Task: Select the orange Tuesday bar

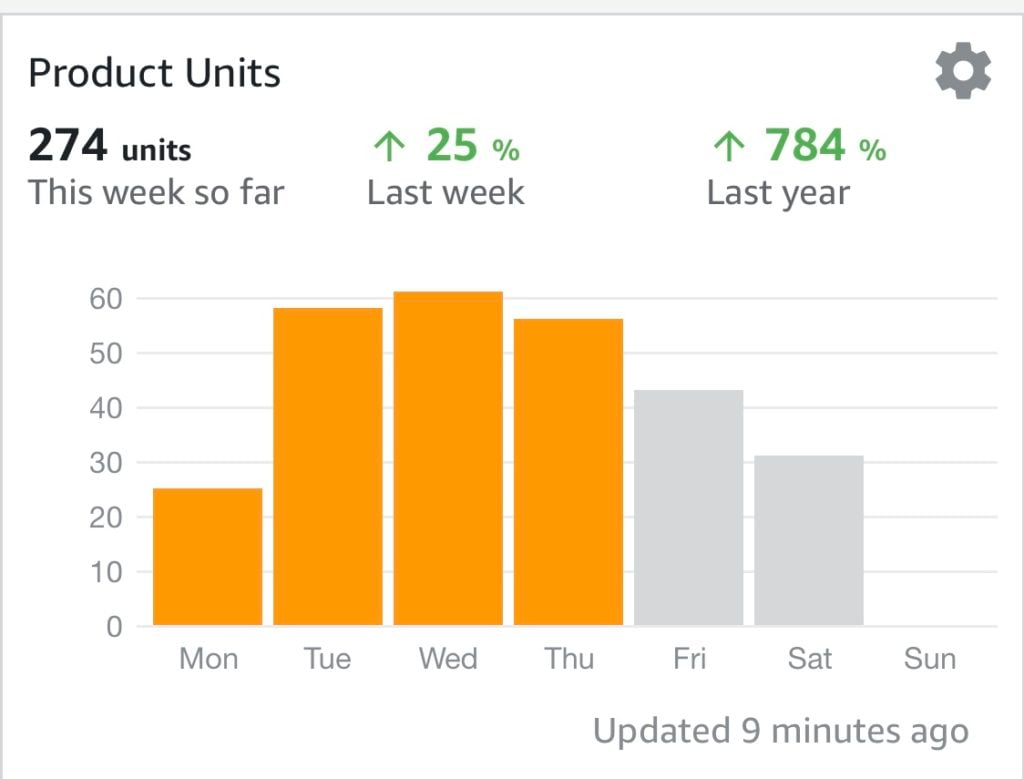Action: [328, 466]
